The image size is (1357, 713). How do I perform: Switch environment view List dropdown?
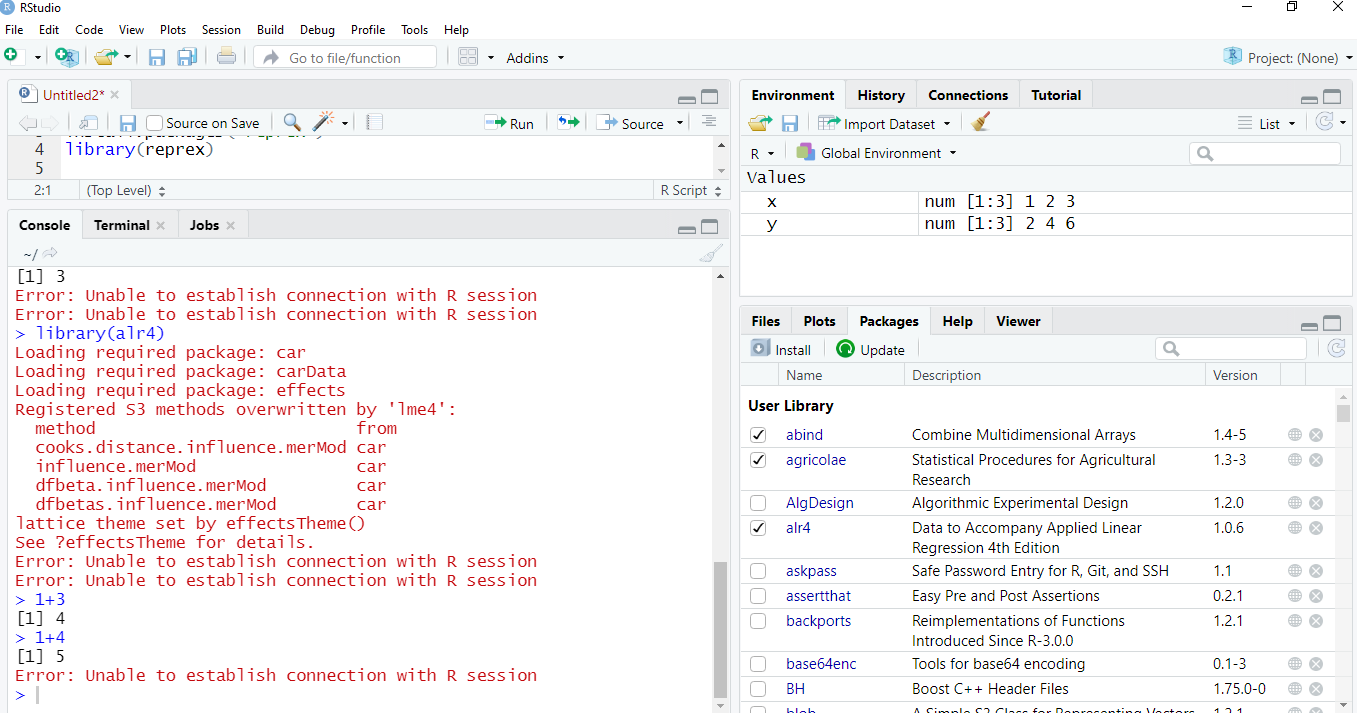(1266, 123)
